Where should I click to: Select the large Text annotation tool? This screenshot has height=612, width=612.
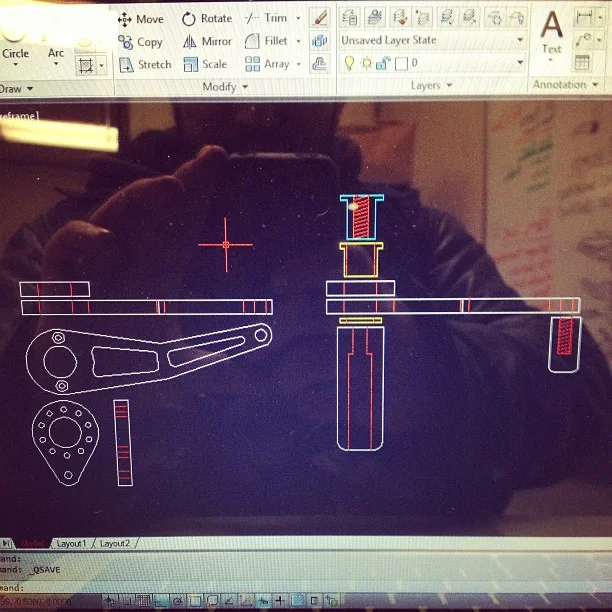tap(552, 32)
